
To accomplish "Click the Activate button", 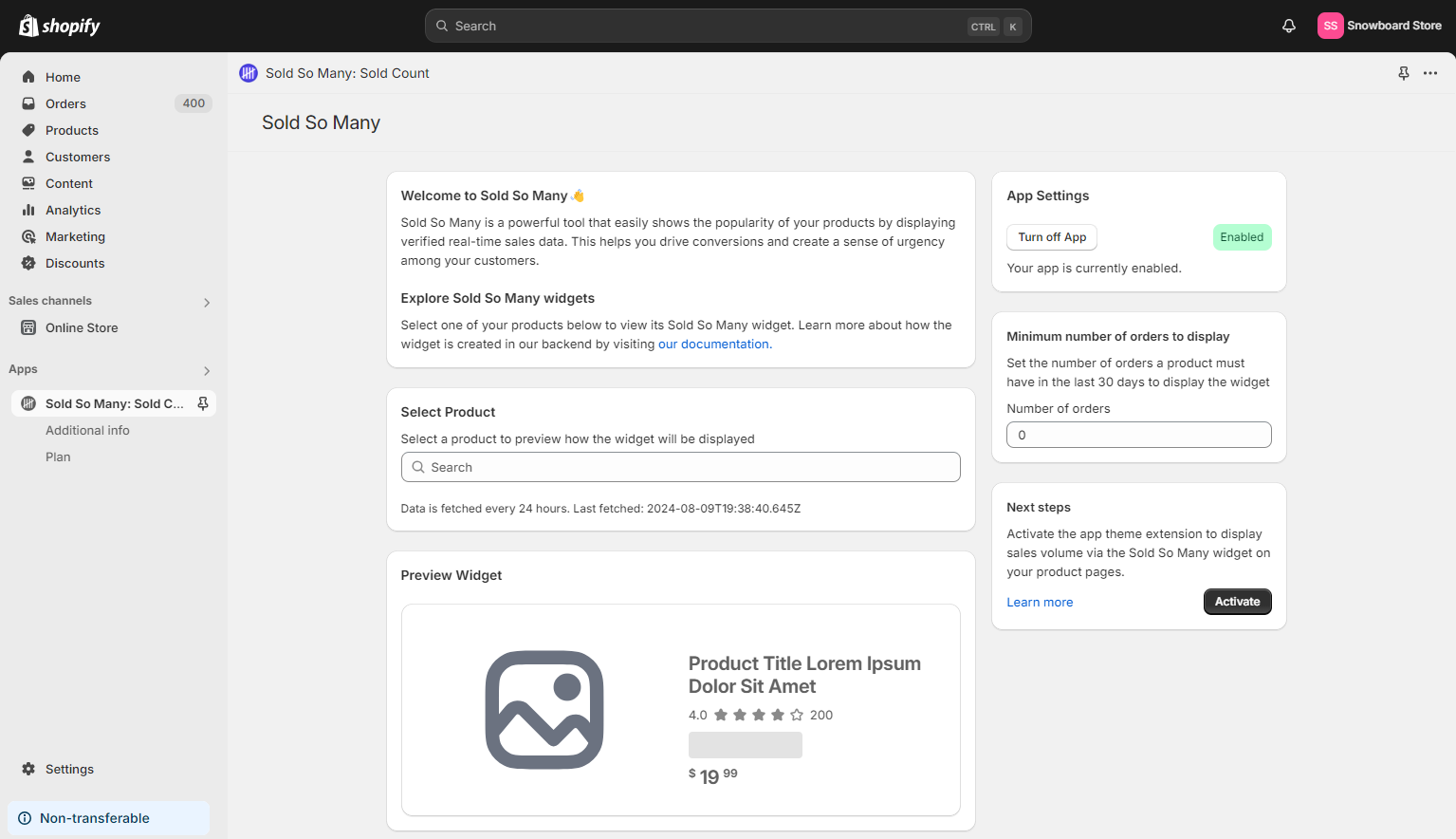I will 1237,602.
